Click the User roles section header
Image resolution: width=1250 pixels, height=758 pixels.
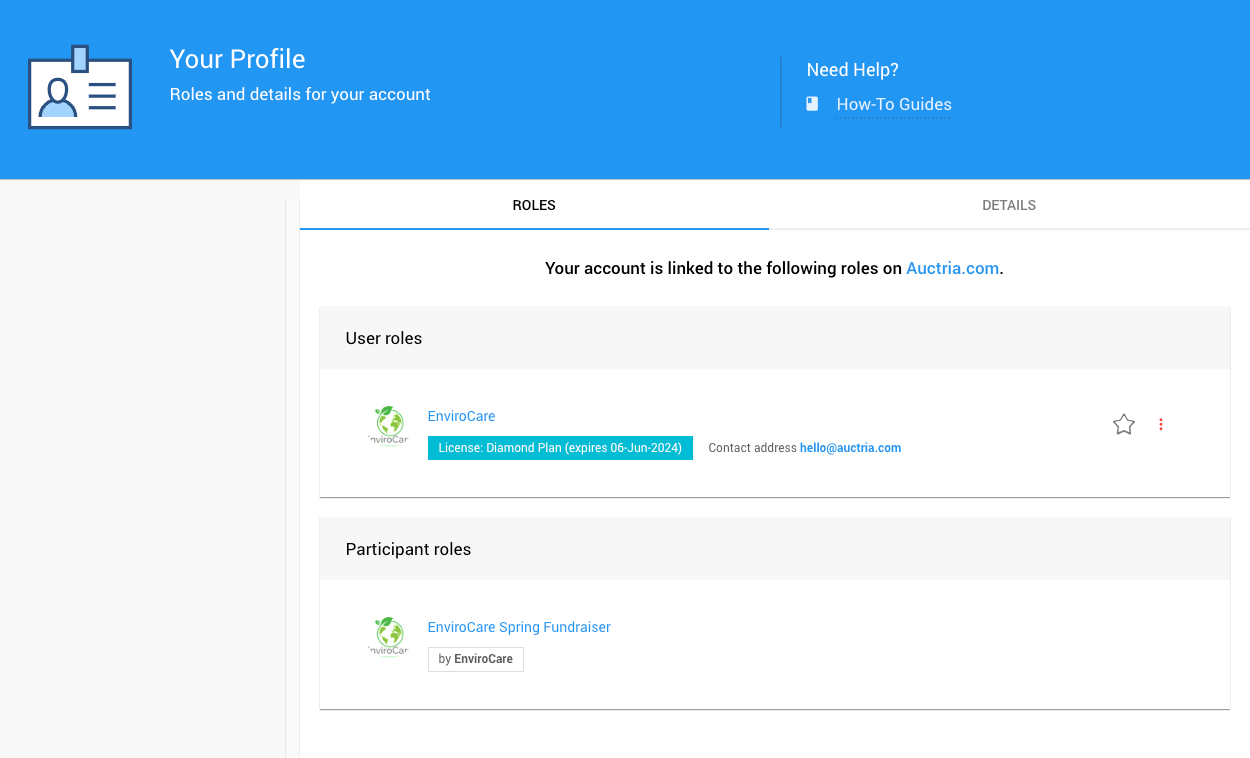pyautogui.click(x=384, y=338)
